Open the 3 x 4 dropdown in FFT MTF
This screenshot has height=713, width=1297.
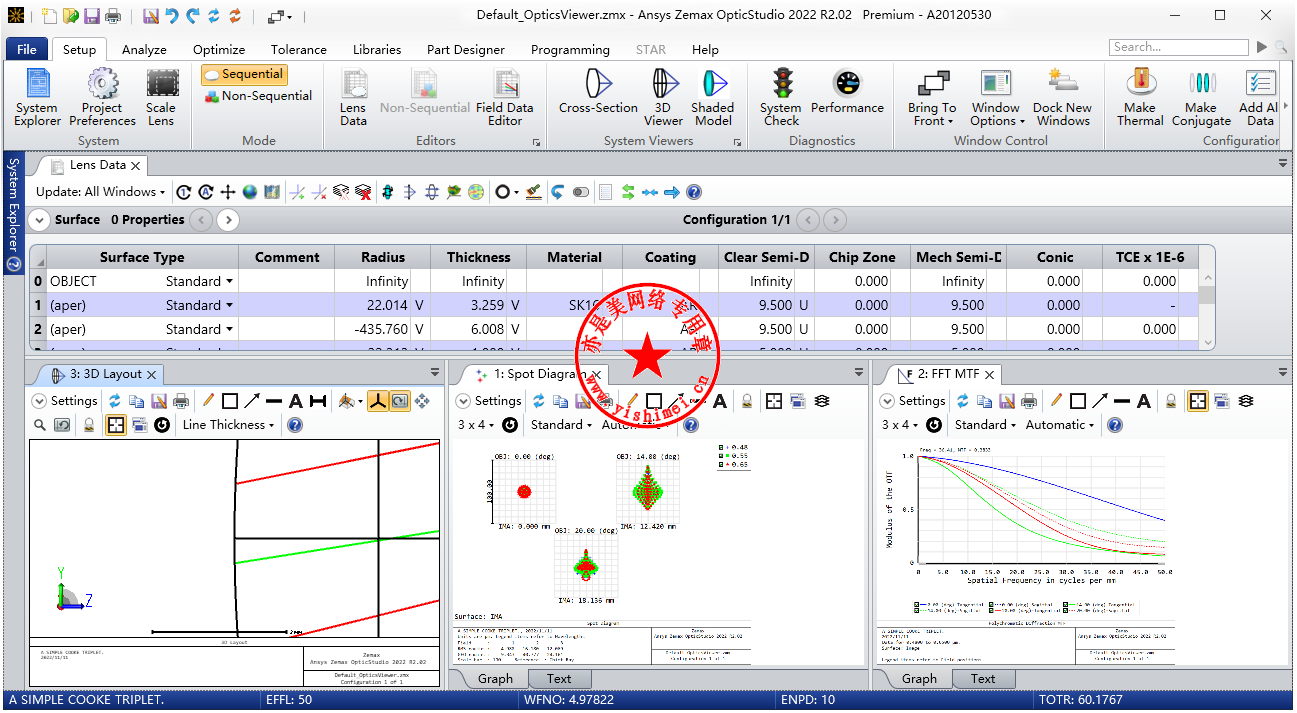click(899, 425)
